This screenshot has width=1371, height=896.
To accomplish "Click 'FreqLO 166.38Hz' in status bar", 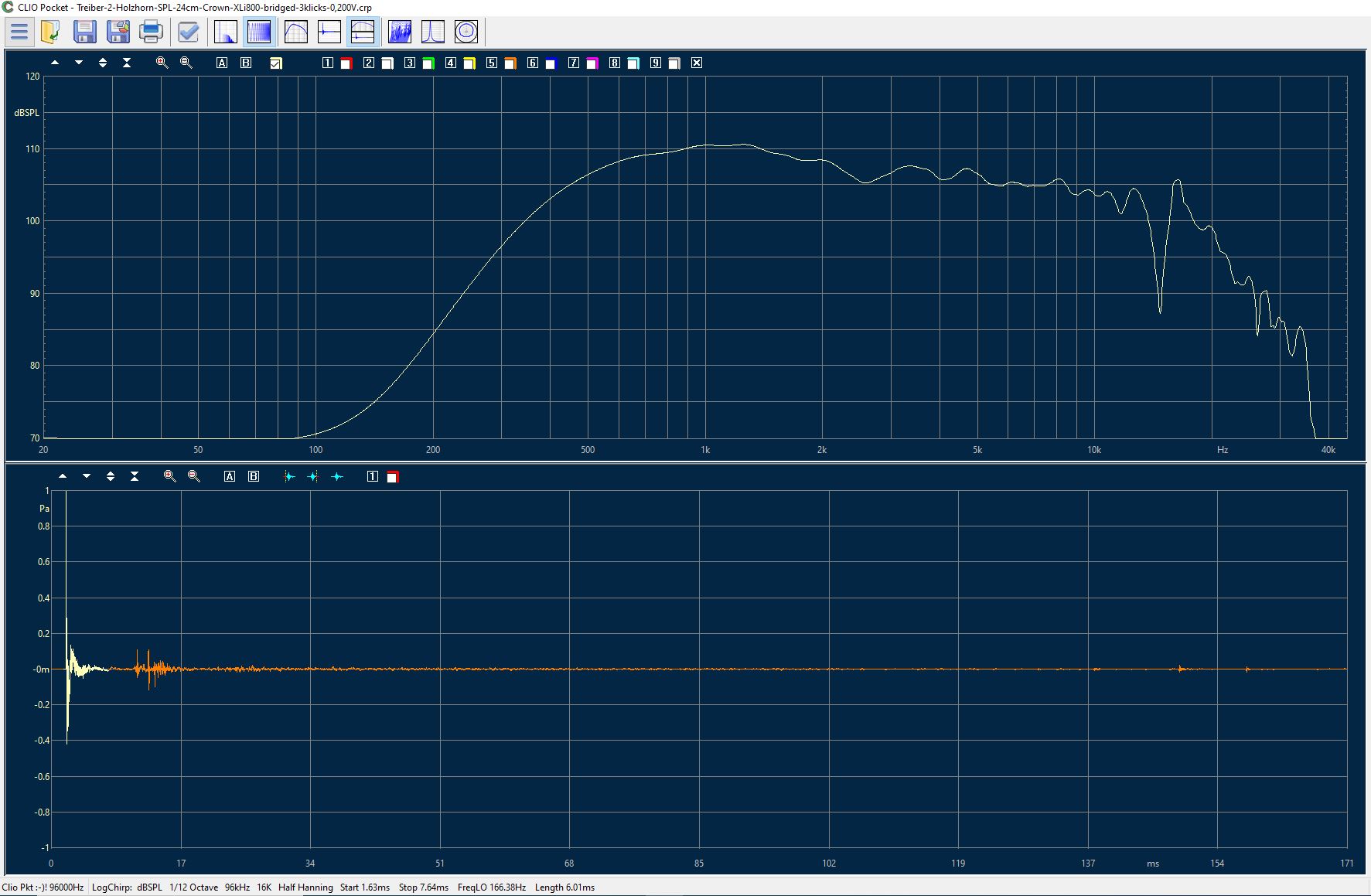I will pos(492,887).
